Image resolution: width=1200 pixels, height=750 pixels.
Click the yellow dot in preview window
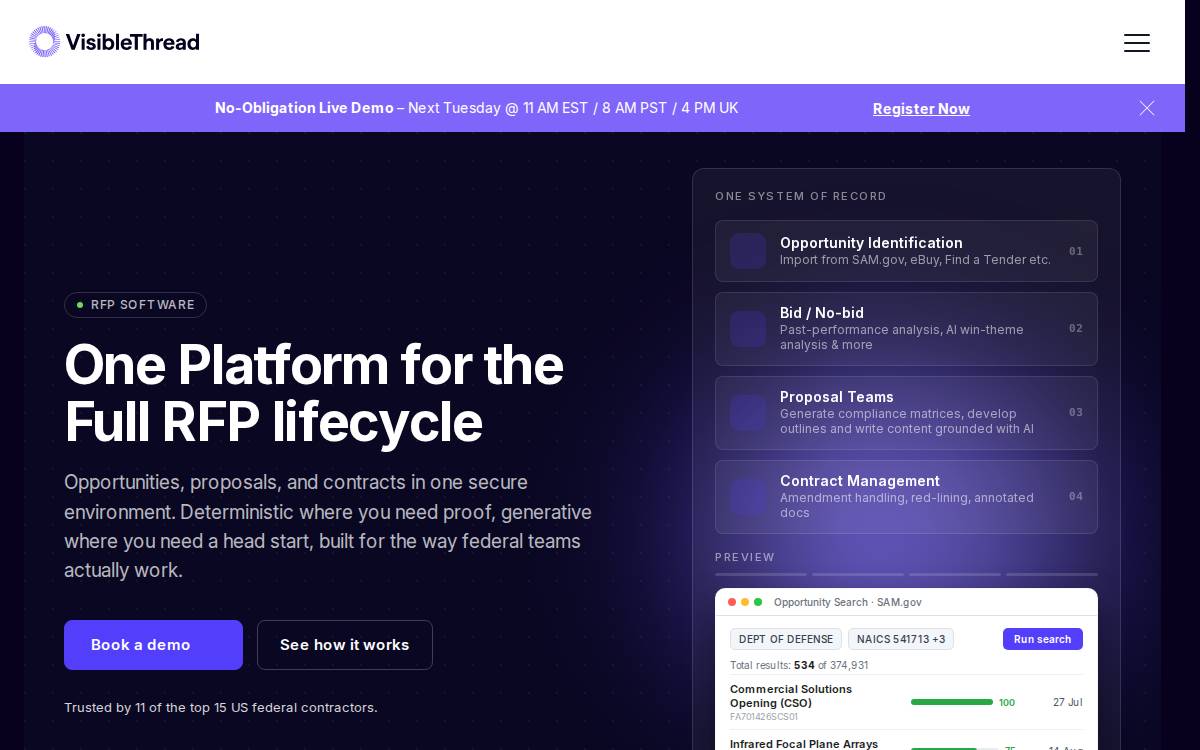pos(745,602)
